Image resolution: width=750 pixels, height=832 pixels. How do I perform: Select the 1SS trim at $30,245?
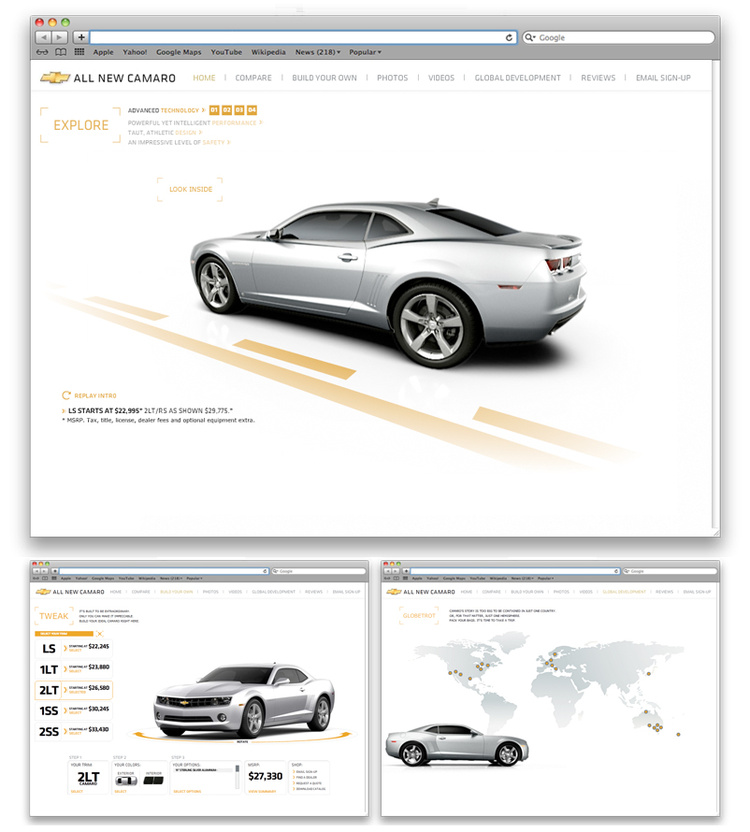coord(74,710)
